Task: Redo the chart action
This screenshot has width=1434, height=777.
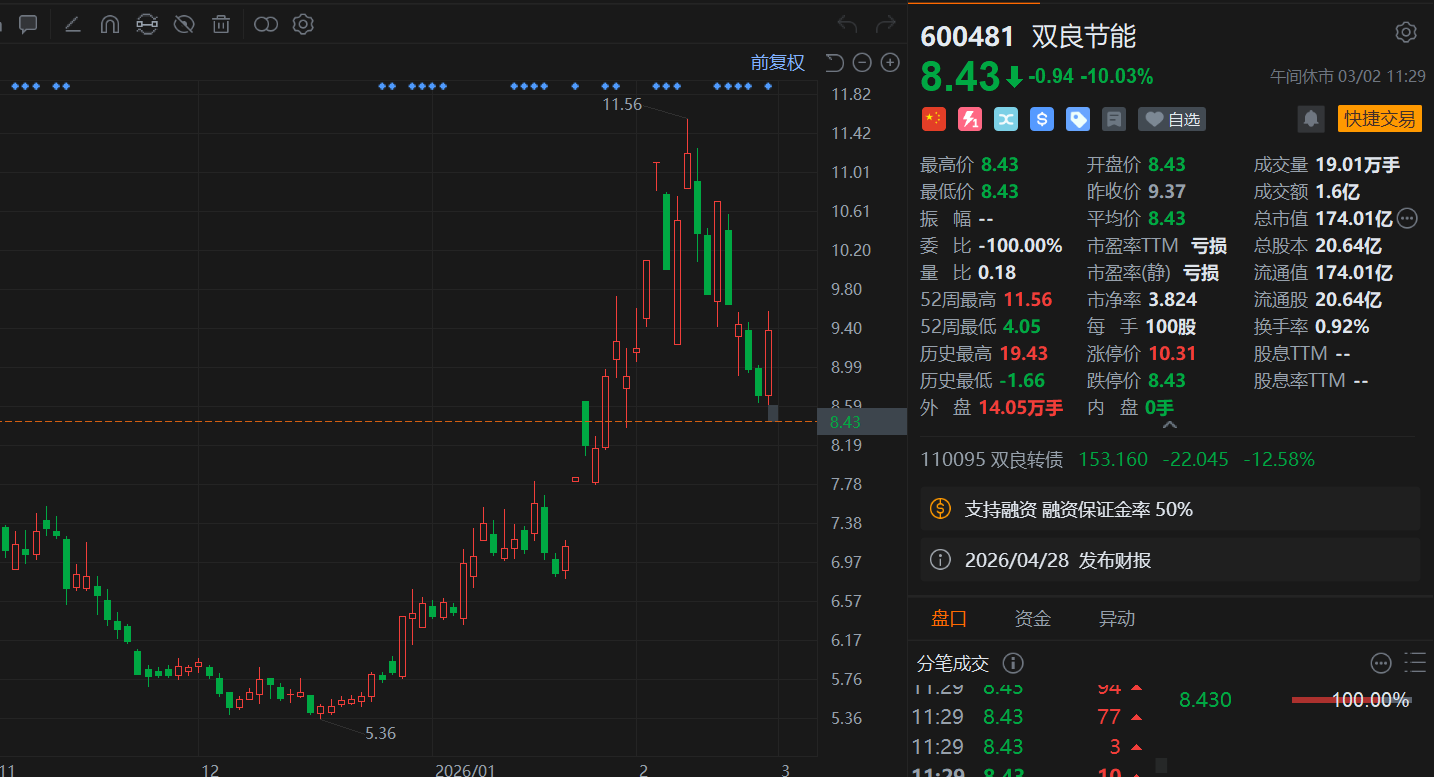Action: 885,24
